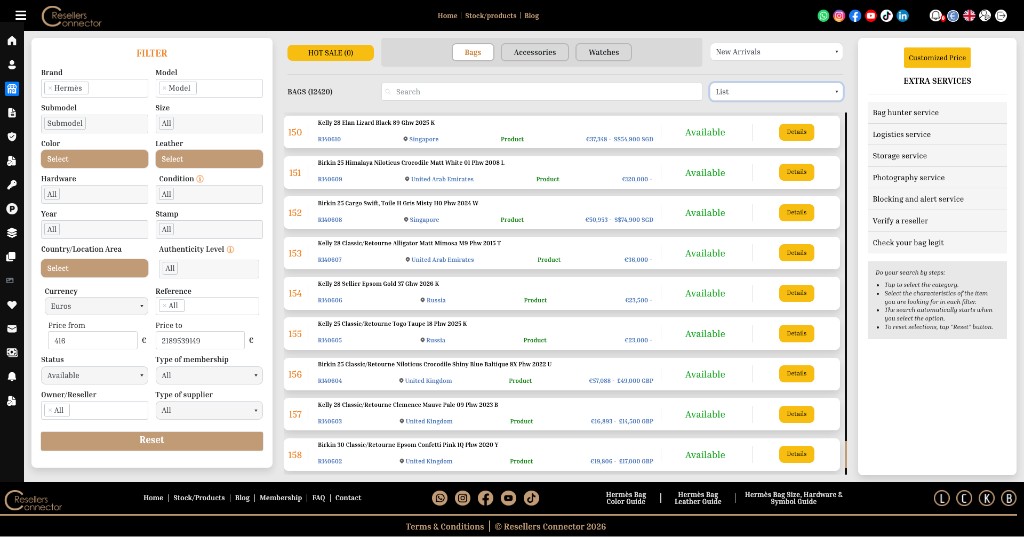Click the Submodel filter field
Viewport: 1024px width, 537px height.
tap(95, 123)
